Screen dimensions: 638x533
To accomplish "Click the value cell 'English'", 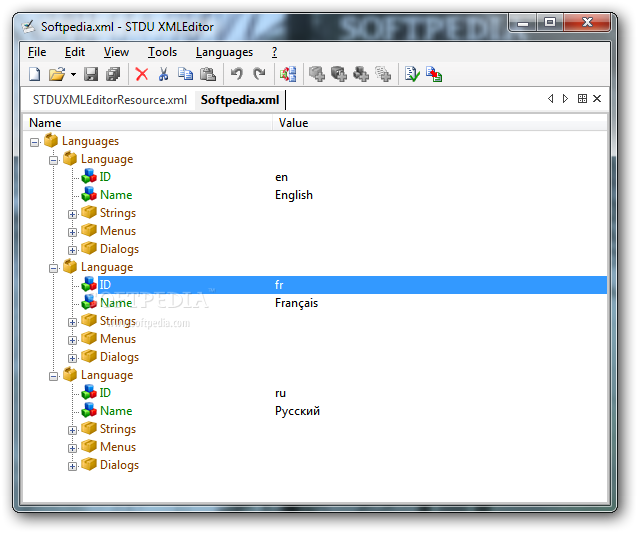I will pyautogui.click(x=294, y=195).
